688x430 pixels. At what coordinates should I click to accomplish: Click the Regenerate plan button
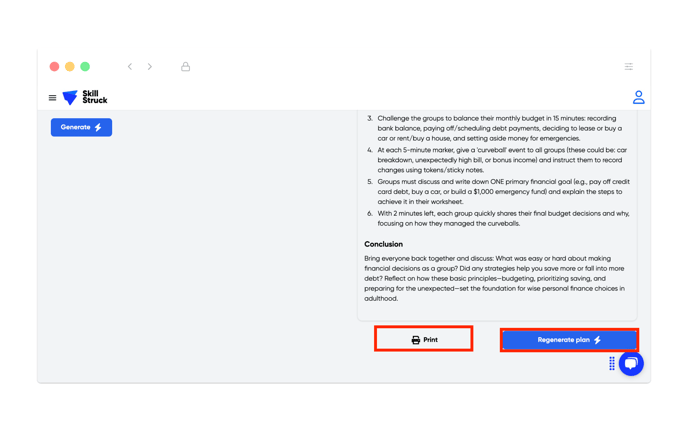pos(569,340)
